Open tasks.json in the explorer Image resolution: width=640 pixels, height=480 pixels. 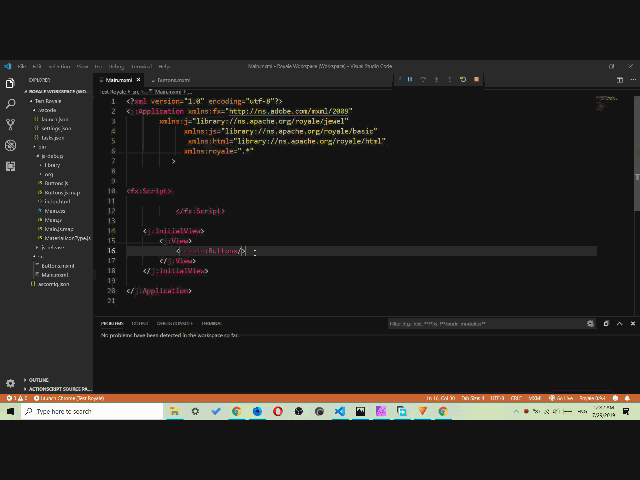click(x=52, y=138)
